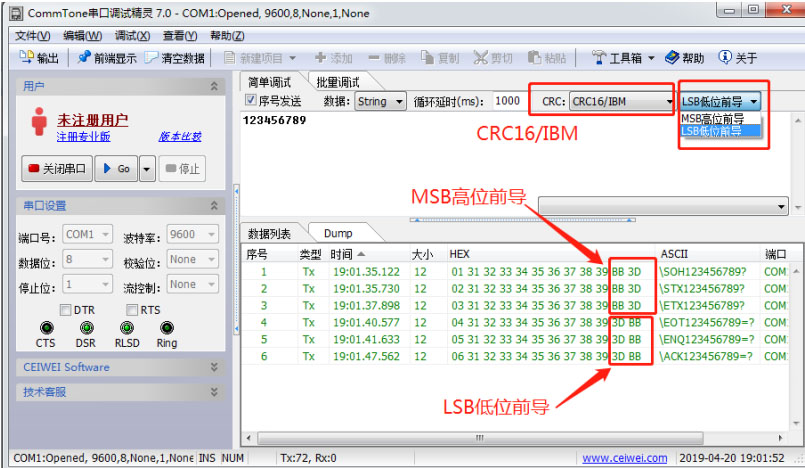Image resolution: width=805 pixels, height=468 pixels.
Task: Click the New Project (新建项目) icon
Action: 230,57
